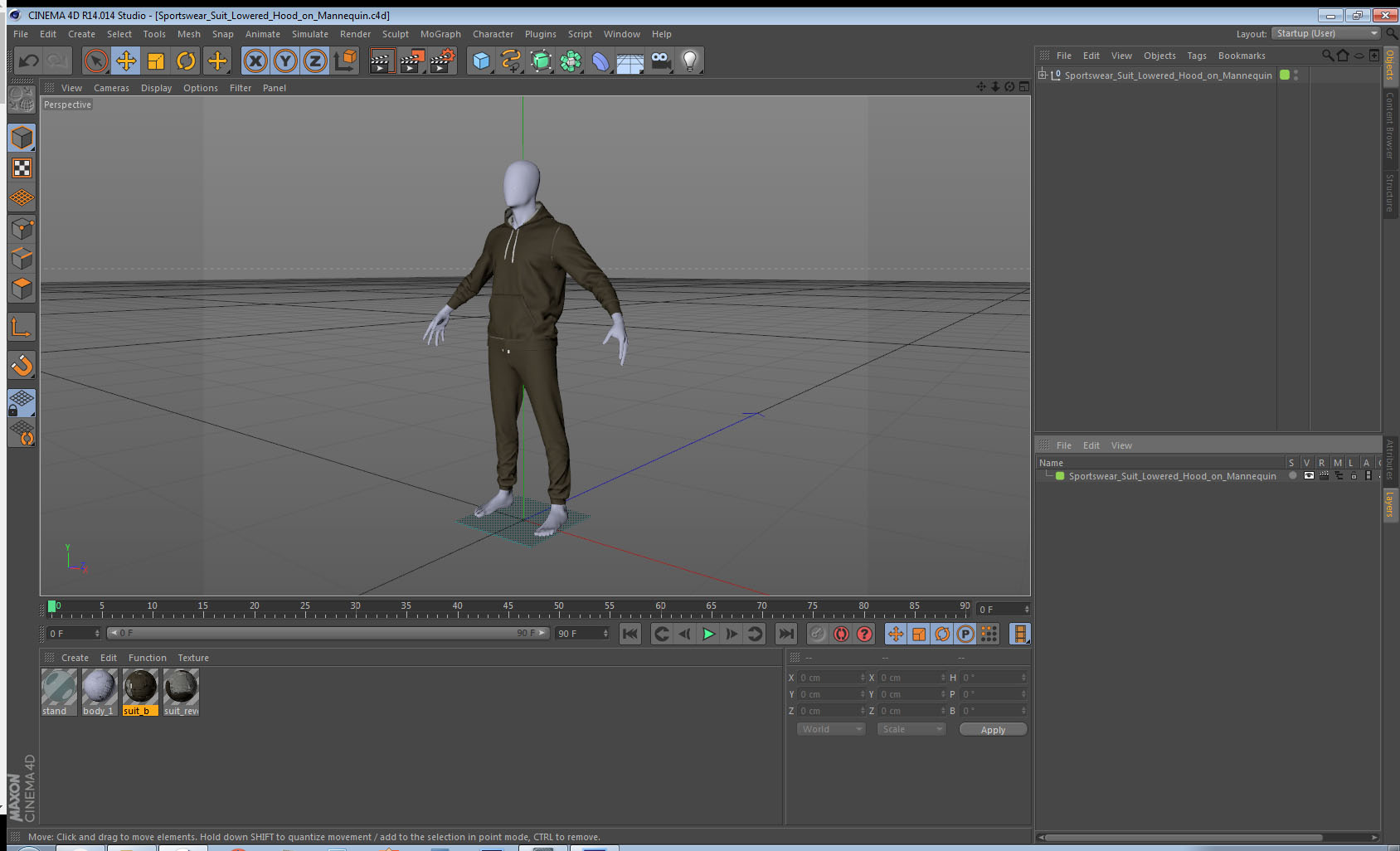Click frame 45 on timeline ruler
This screenshot has height=851, width=1400.
click(x=508, y=608)
